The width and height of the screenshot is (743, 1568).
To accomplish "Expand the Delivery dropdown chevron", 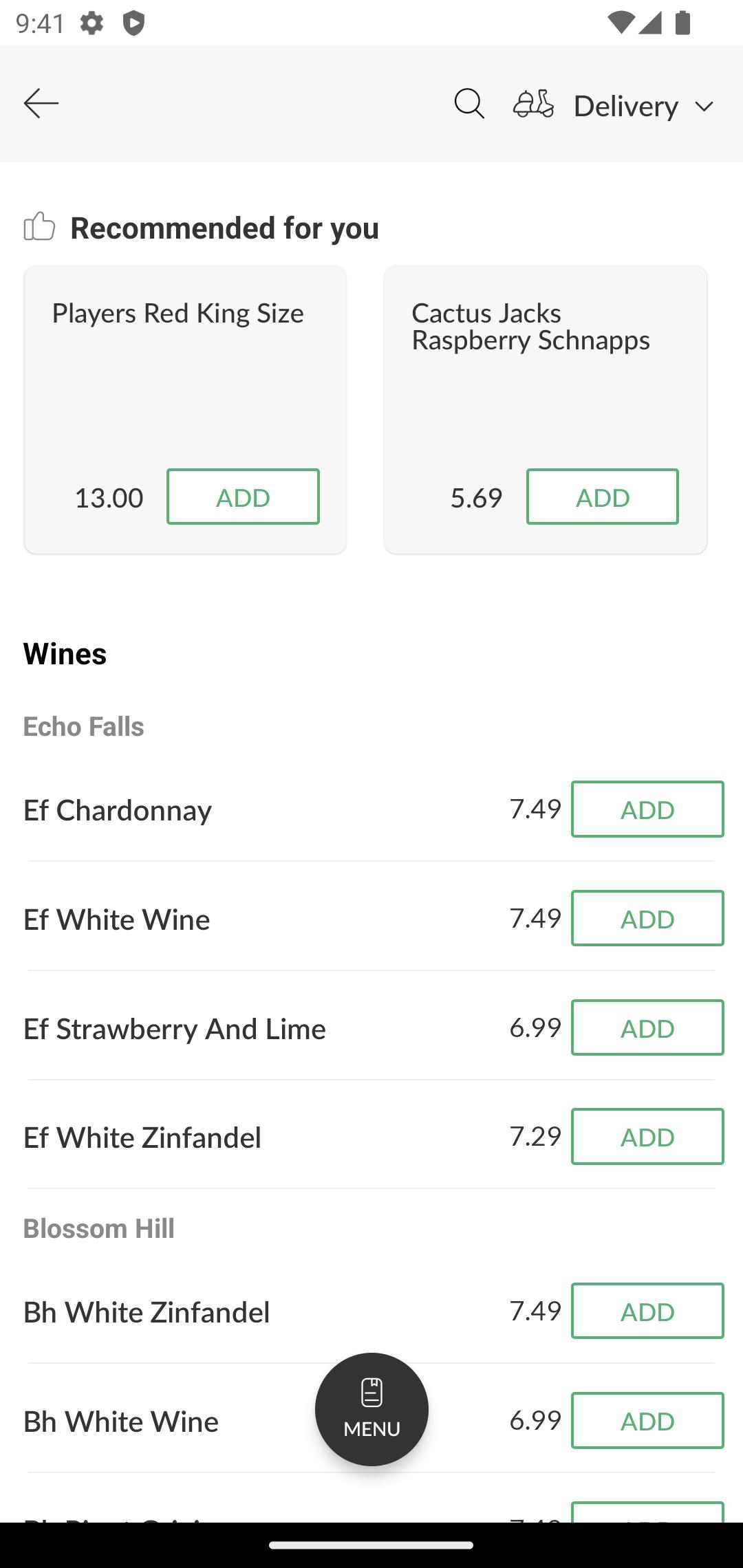I will (x=704, y=107).
